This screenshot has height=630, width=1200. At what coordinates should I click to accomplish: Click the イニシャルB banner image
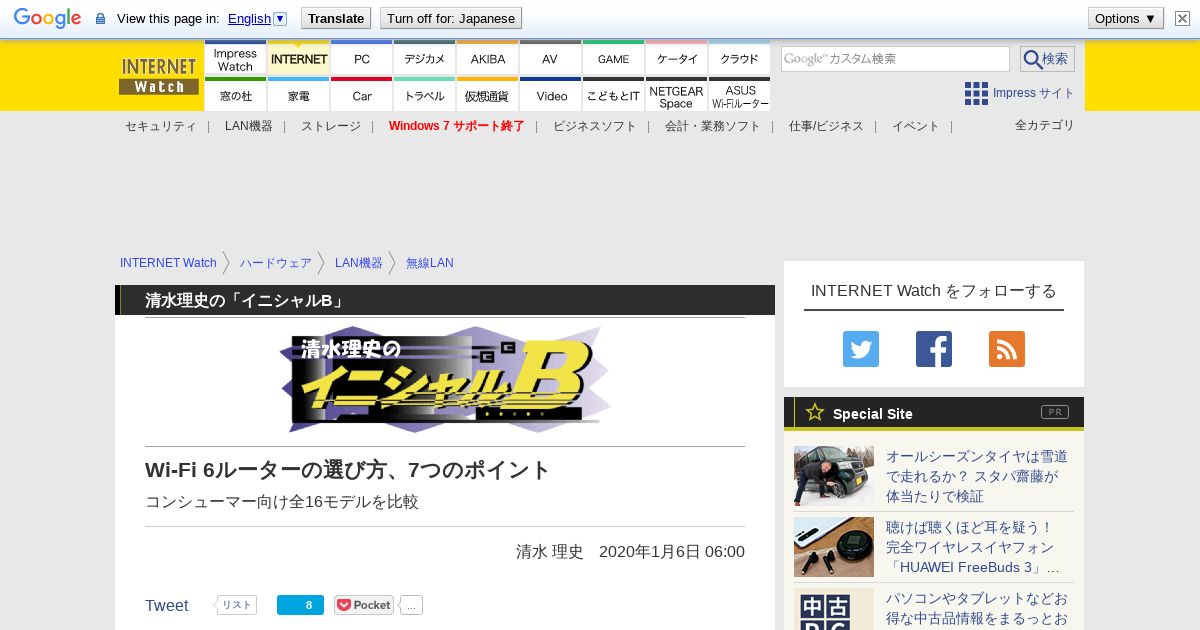point(445,380)
